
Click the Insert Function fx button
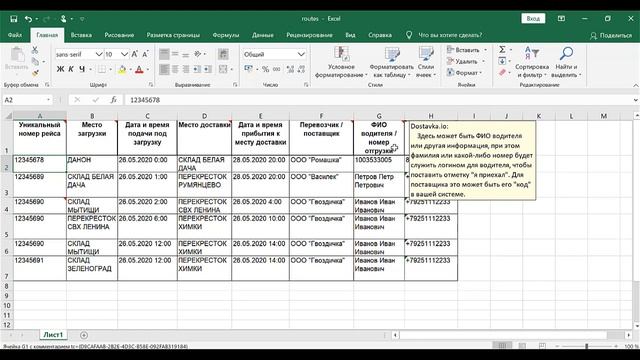[x=113, y=100]
